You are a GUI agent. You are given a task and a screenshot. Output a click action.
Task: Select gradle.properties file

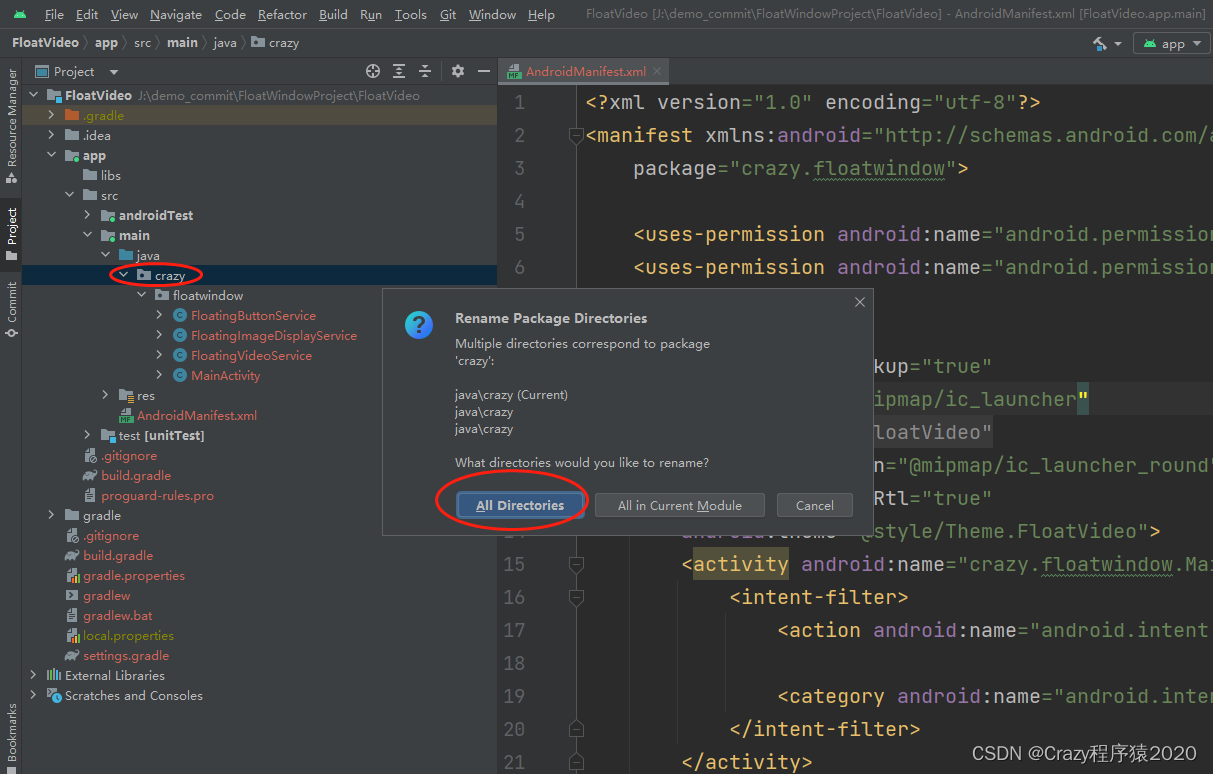[133, 575]
